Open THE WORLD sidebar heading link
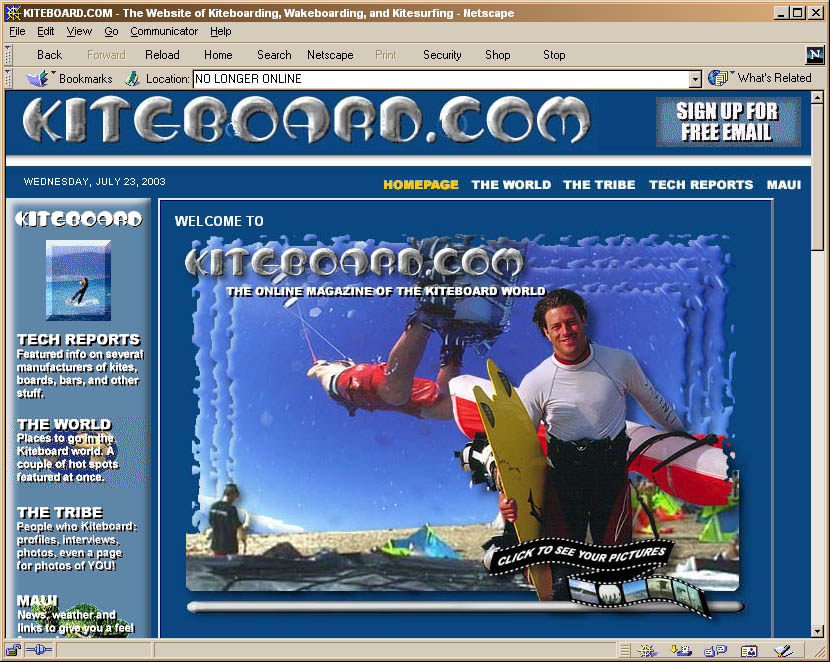 coord(64,424)
